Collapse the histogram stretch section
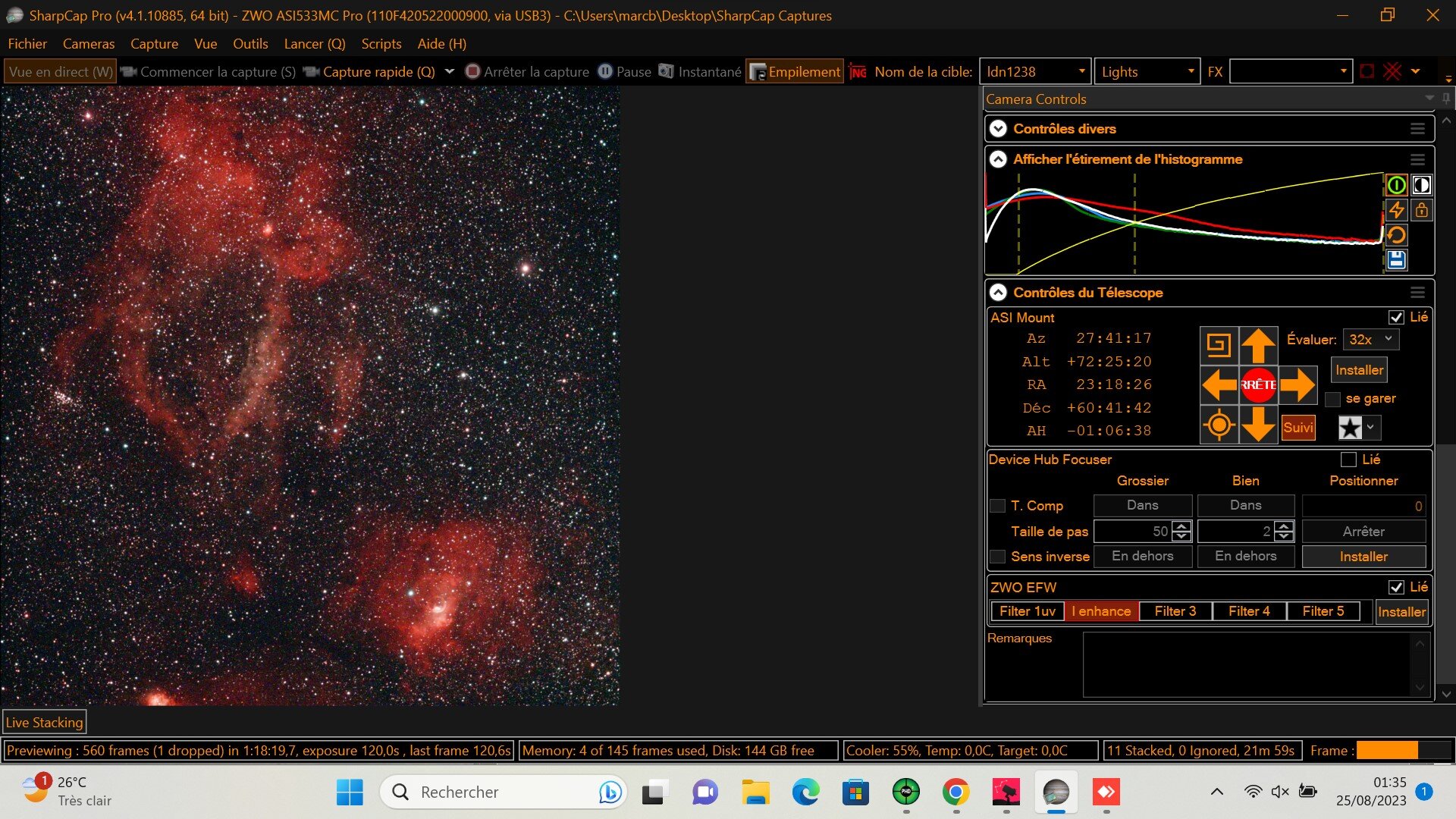 [x=999, y=159]
